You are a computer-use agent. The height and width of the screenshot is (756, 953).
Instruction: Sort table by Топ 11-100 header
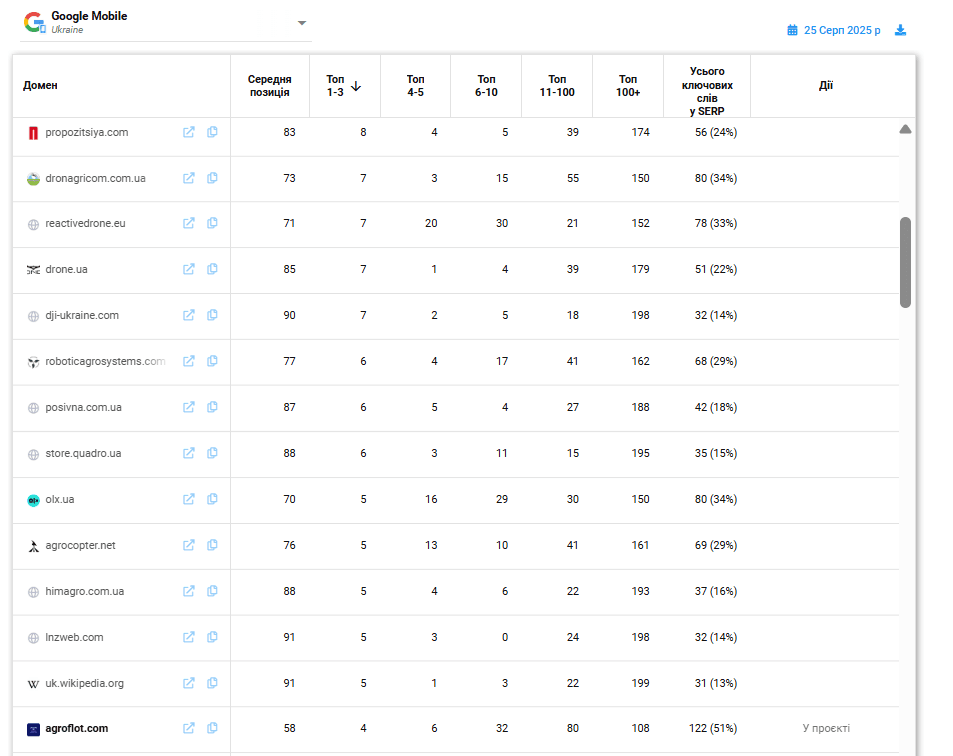coord(557,86)
